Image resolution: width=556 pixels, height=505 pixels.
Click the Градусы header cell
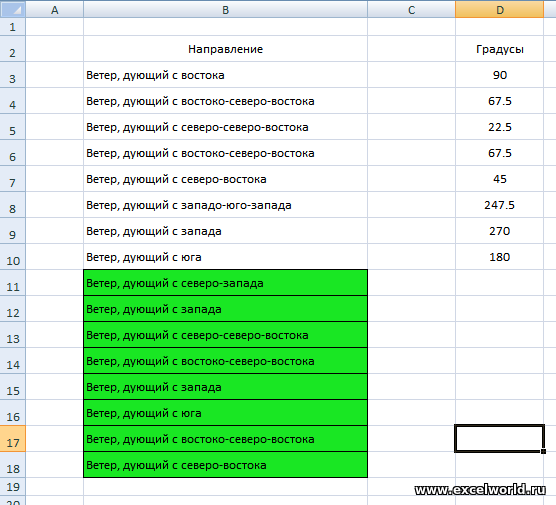[x=499, y=49]
